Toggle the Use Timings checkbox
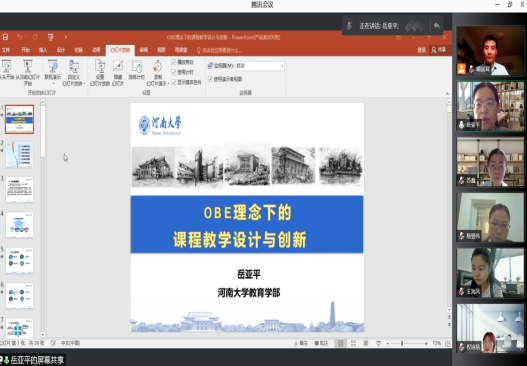Image resolution: width=527 pixels, height=366 pixels. click(x=173, y=72)
